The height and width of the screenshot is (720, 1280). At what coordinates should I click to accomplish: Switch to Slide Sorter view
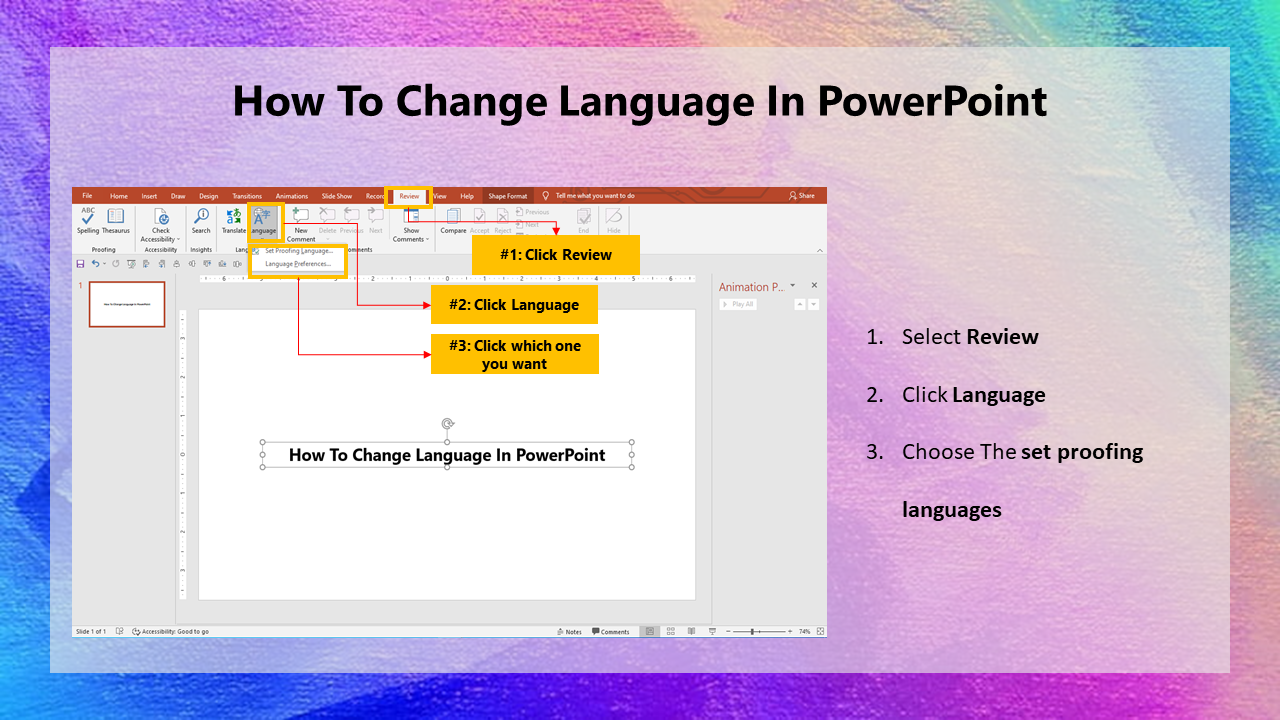click(x=671, y=632)
